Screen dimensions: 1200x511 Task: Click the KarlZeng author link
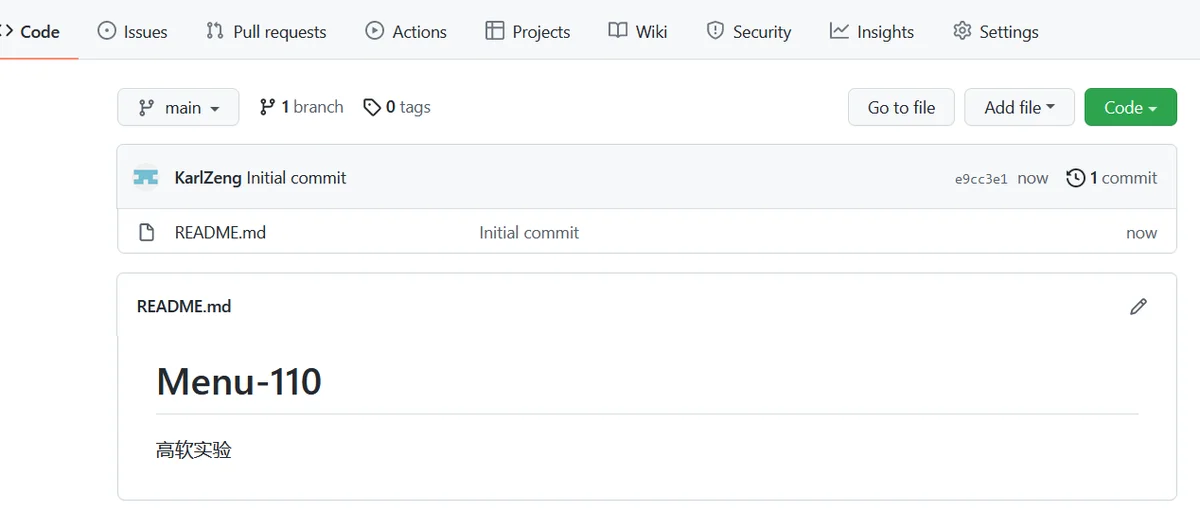[208, 178]
